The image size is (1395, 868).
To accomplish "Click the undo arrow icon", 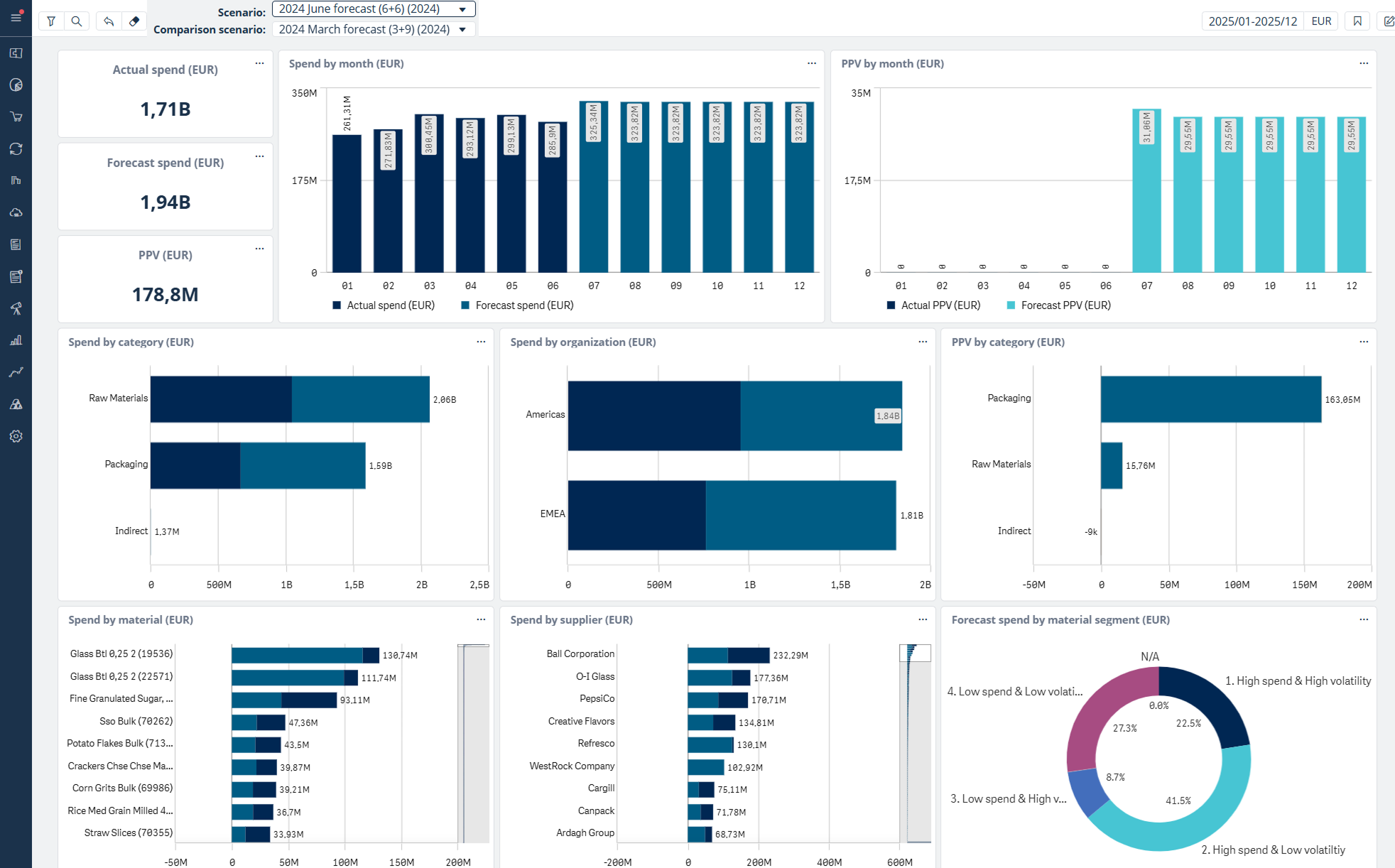I will tap(109, 21).
